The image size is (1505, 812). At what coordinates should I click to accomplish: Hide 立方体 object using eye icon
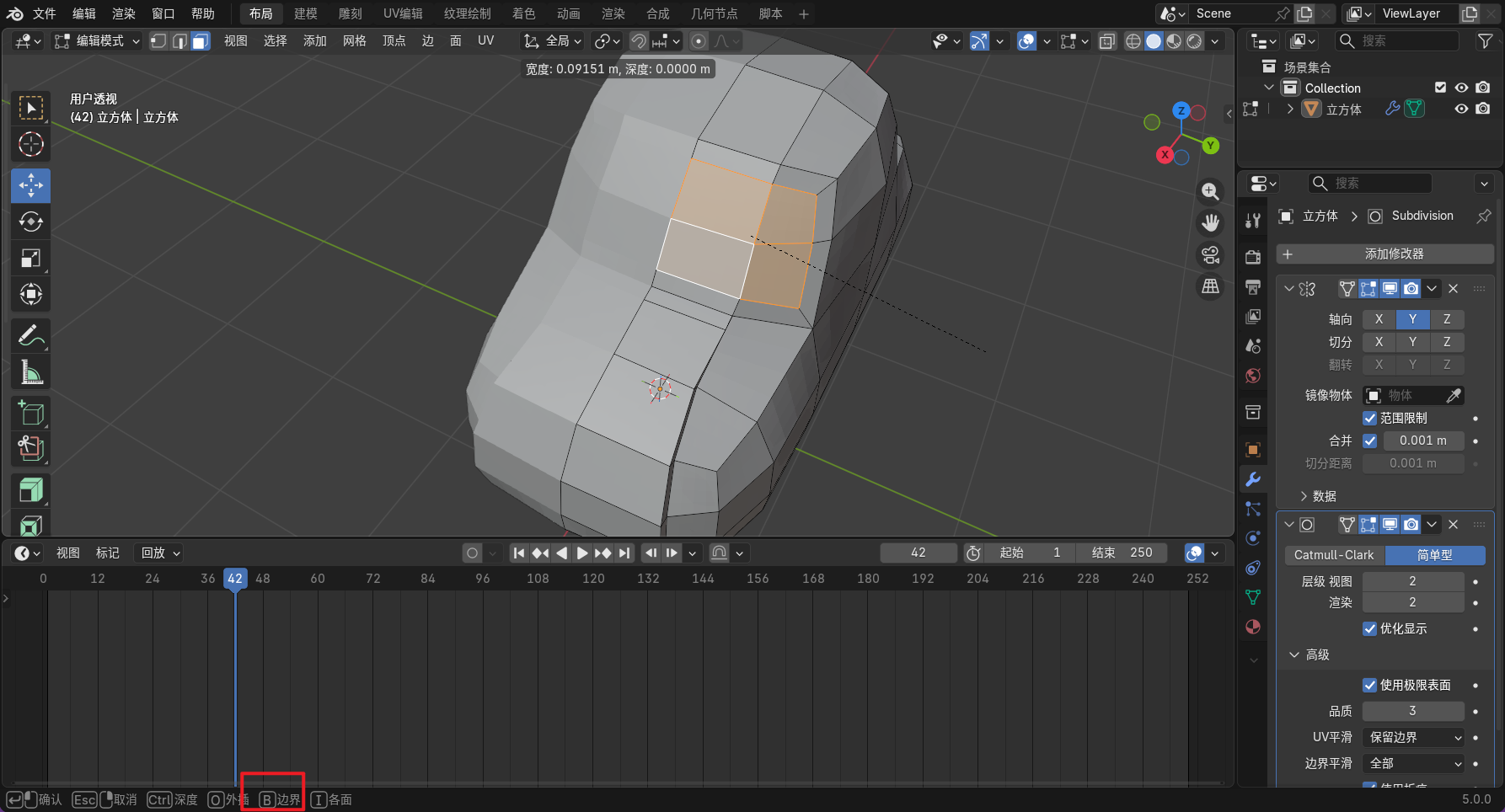click(1461, 110)
